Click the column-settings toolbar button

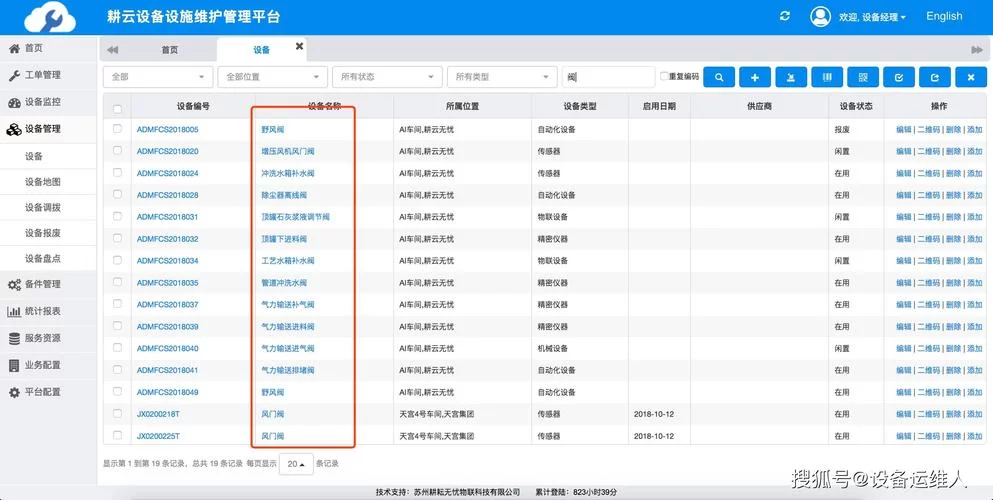click(827, 77)
